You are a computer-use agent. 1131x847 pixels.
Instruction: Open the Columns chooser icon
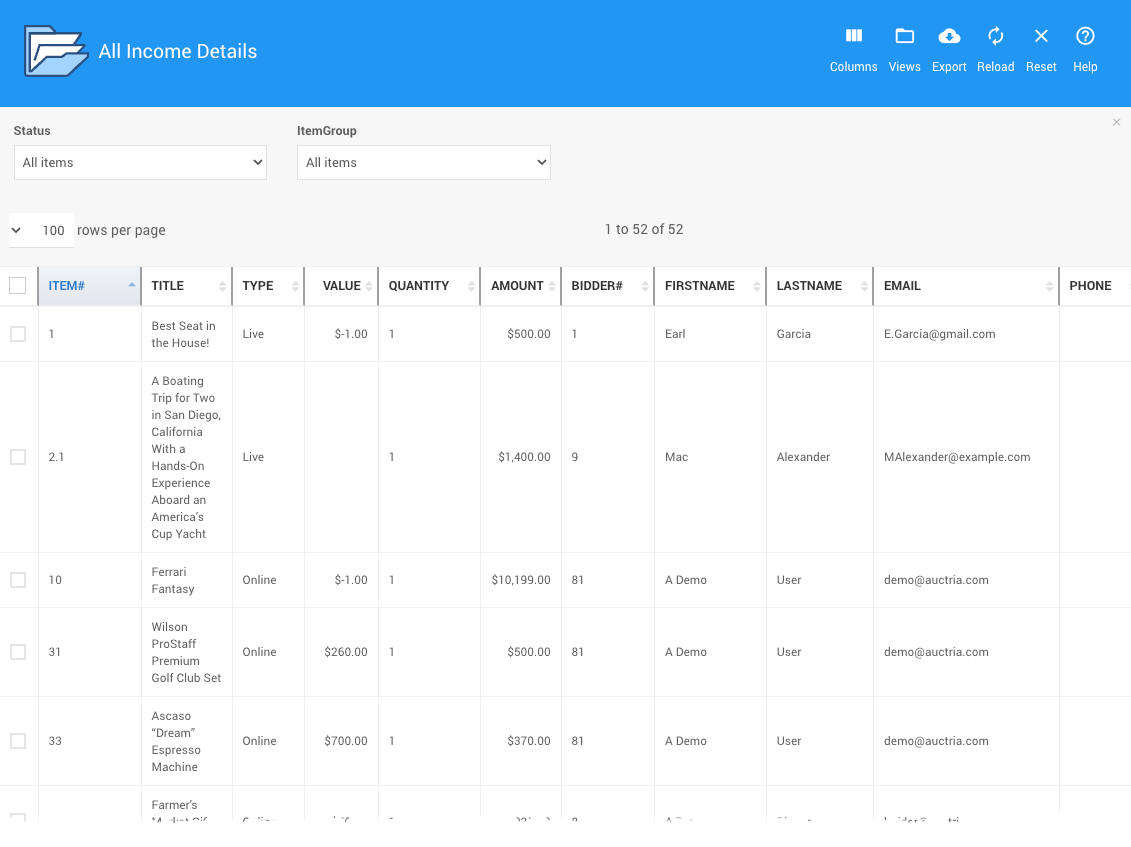tap(853, 37)
